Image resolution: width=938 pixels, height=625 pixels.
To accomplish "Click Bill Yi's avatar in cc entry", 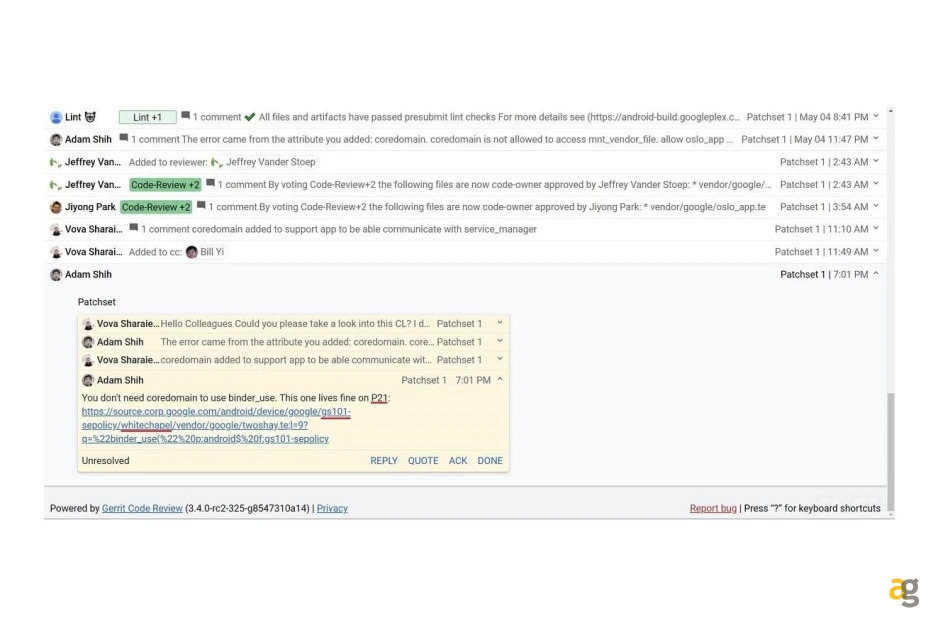I will coord(192,252).
